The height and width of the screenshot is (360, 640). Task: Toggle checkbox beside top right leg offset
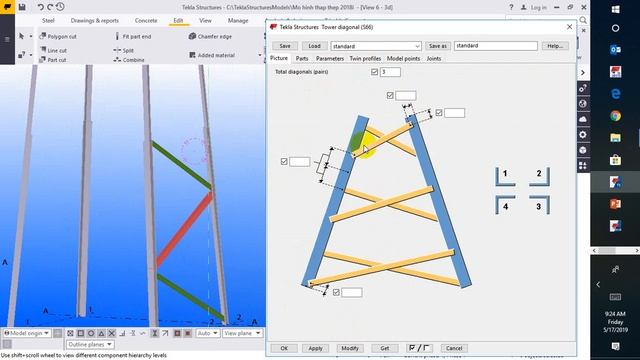click(x=439, y=113)
